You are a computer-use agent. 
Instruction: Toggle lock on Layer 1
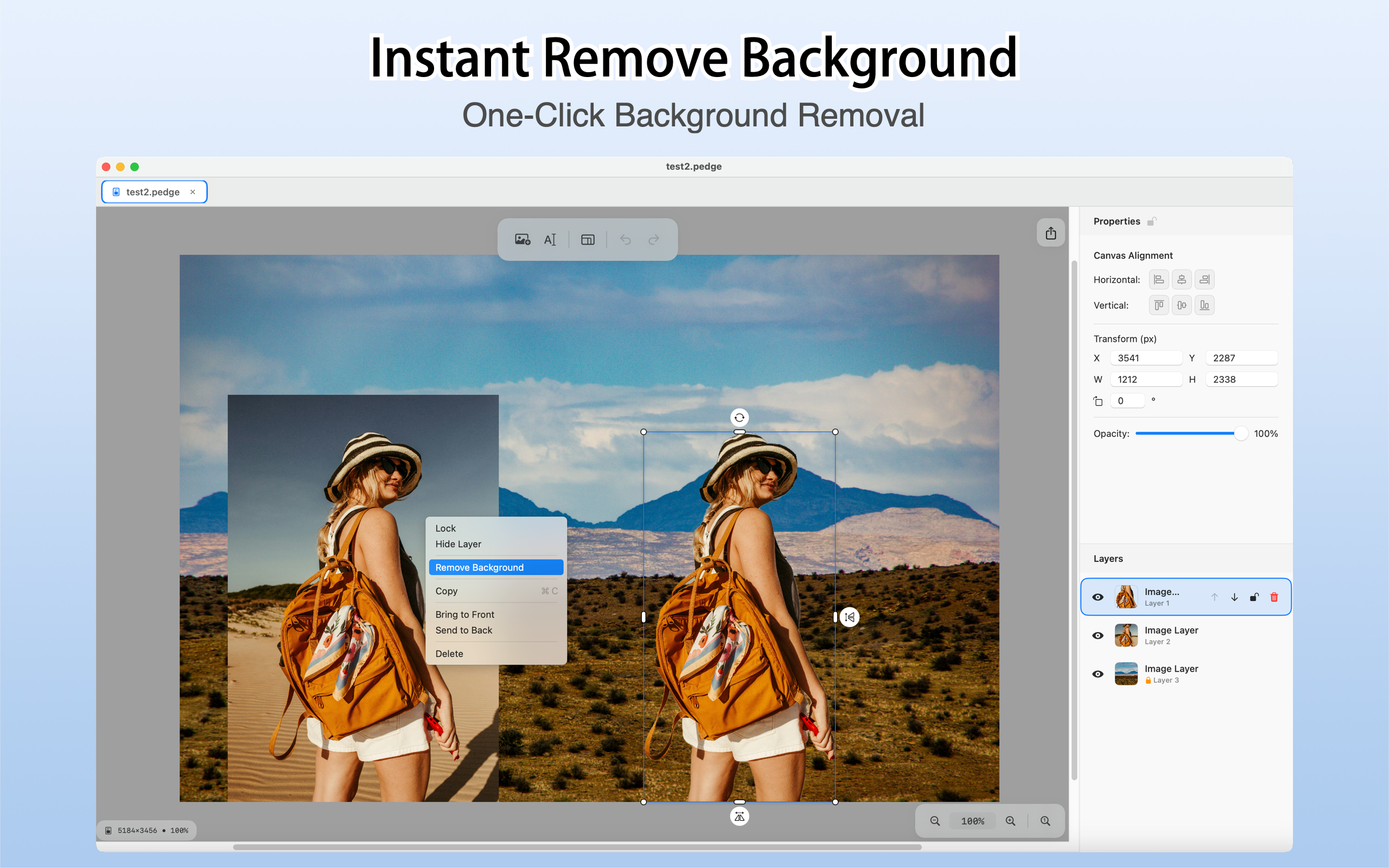[1254, 597]
